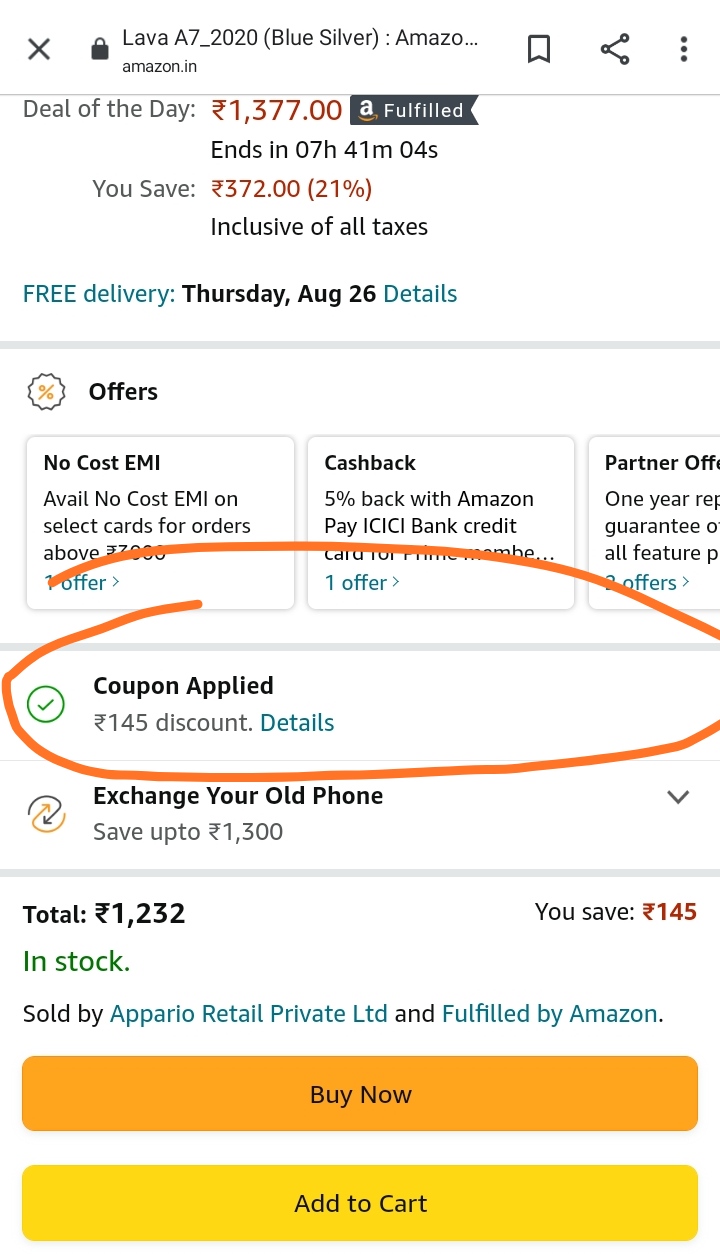Open coupon discount Details link

point(297,723)
